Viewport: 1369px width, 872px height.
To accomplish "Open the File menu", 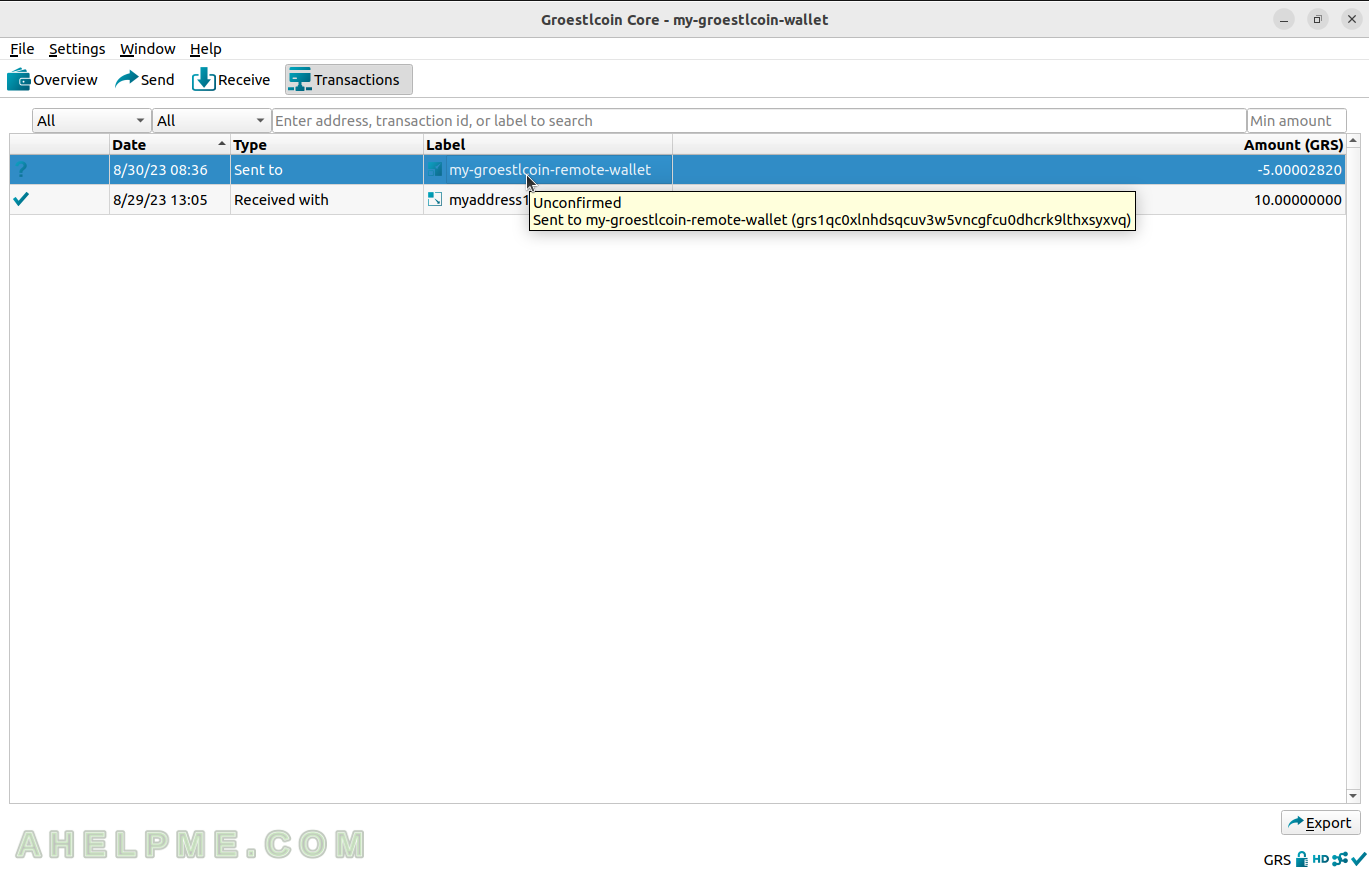I will [22, 49].
